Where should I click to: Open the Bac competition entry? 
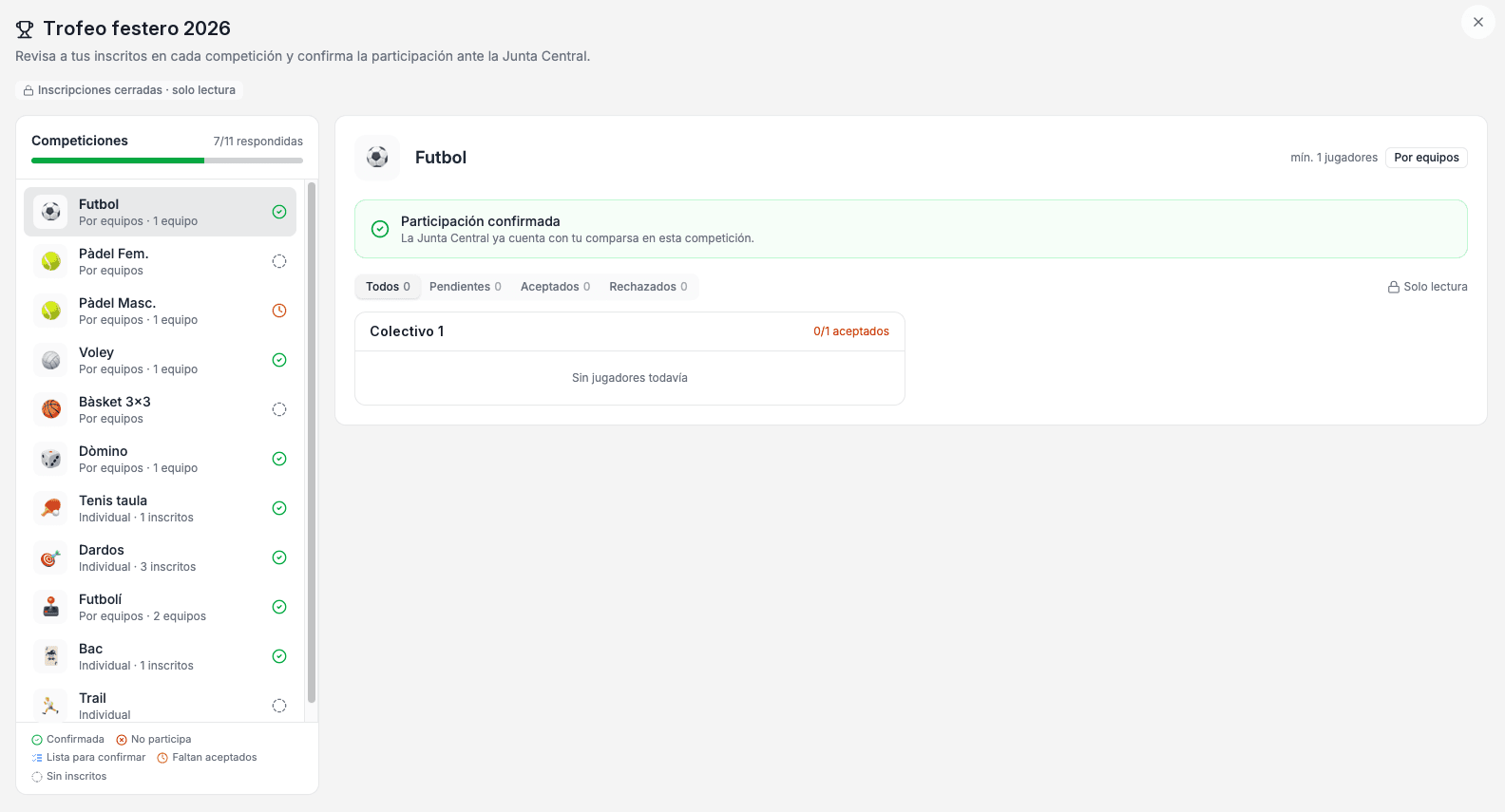pos(160,656)
